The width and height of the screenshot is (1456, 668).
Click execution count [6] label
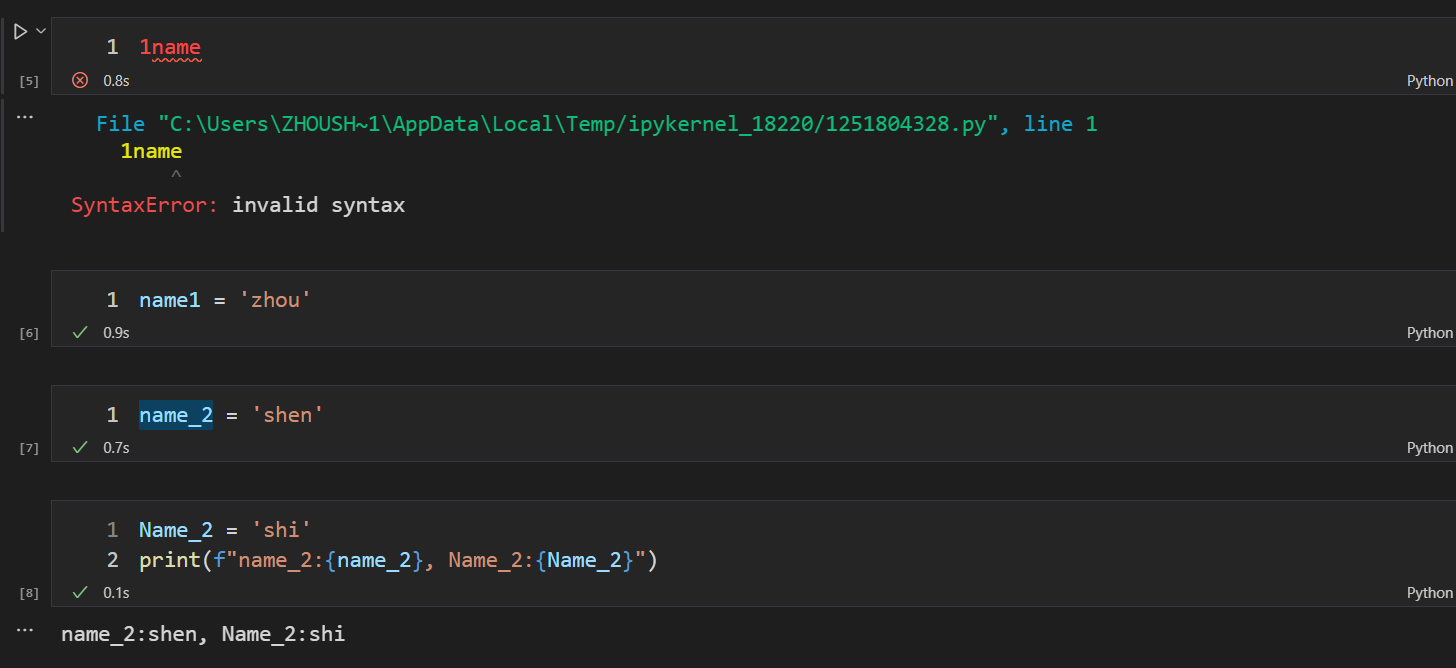point(29,334)
